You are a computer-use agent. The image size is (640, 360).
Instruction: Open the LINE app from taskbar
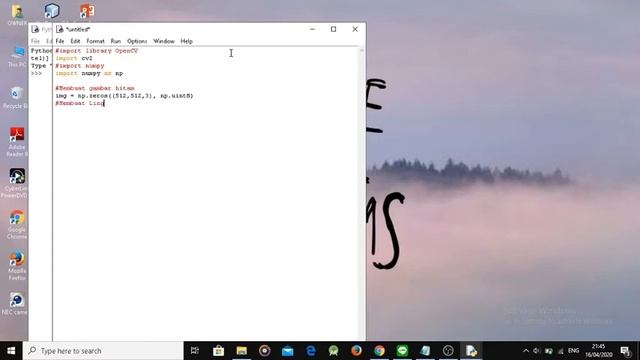click(402, 351)
